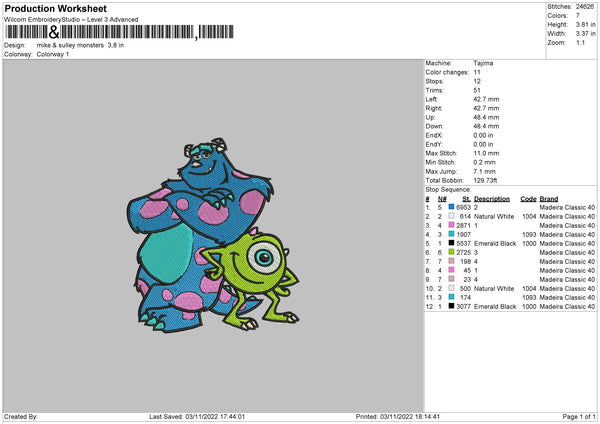The width and height of the screenshot is (600, 424).
Task: Click the design name 'mike & sulley monsters 3,8 in'
Action: (80, 45)
